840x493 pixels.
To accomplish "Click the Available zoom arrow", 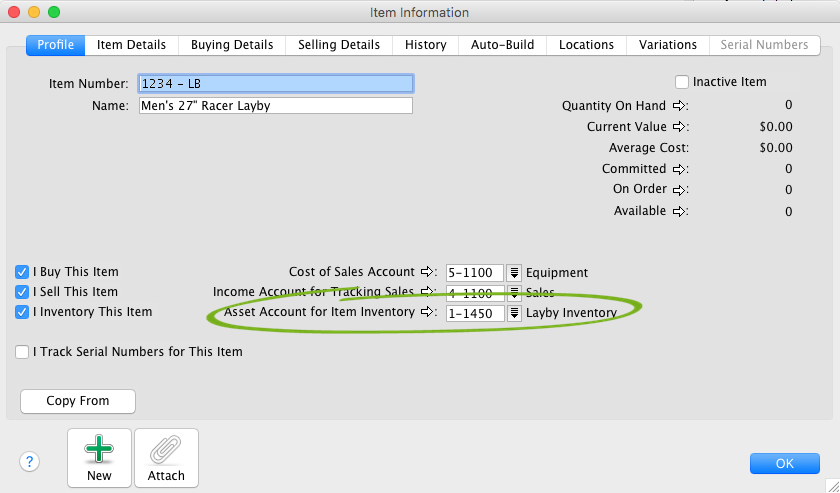I will 678,212.
